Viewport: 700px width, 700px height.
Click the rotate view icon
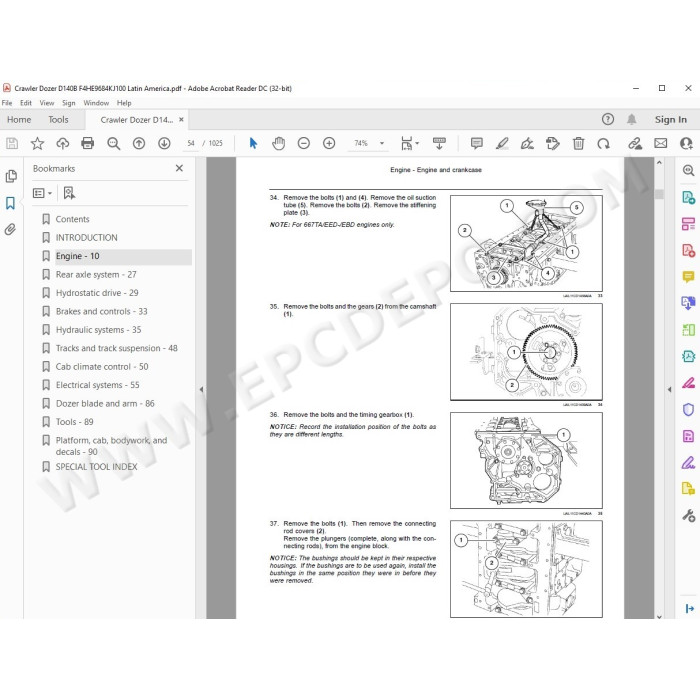tap(604, 143)
